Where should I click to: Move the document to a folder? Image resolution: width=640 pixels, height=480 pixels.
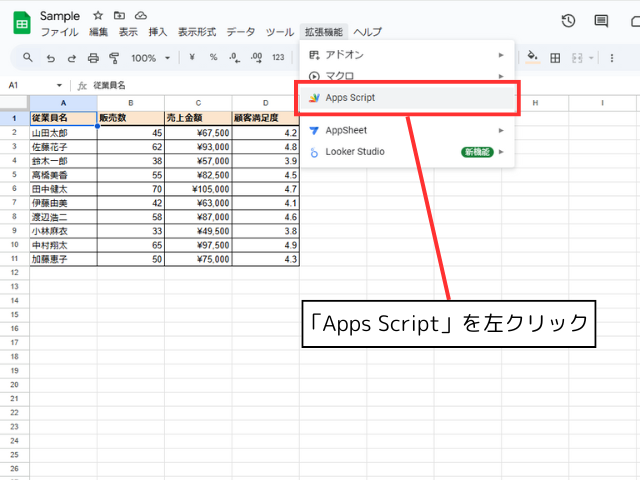[119, 16]
